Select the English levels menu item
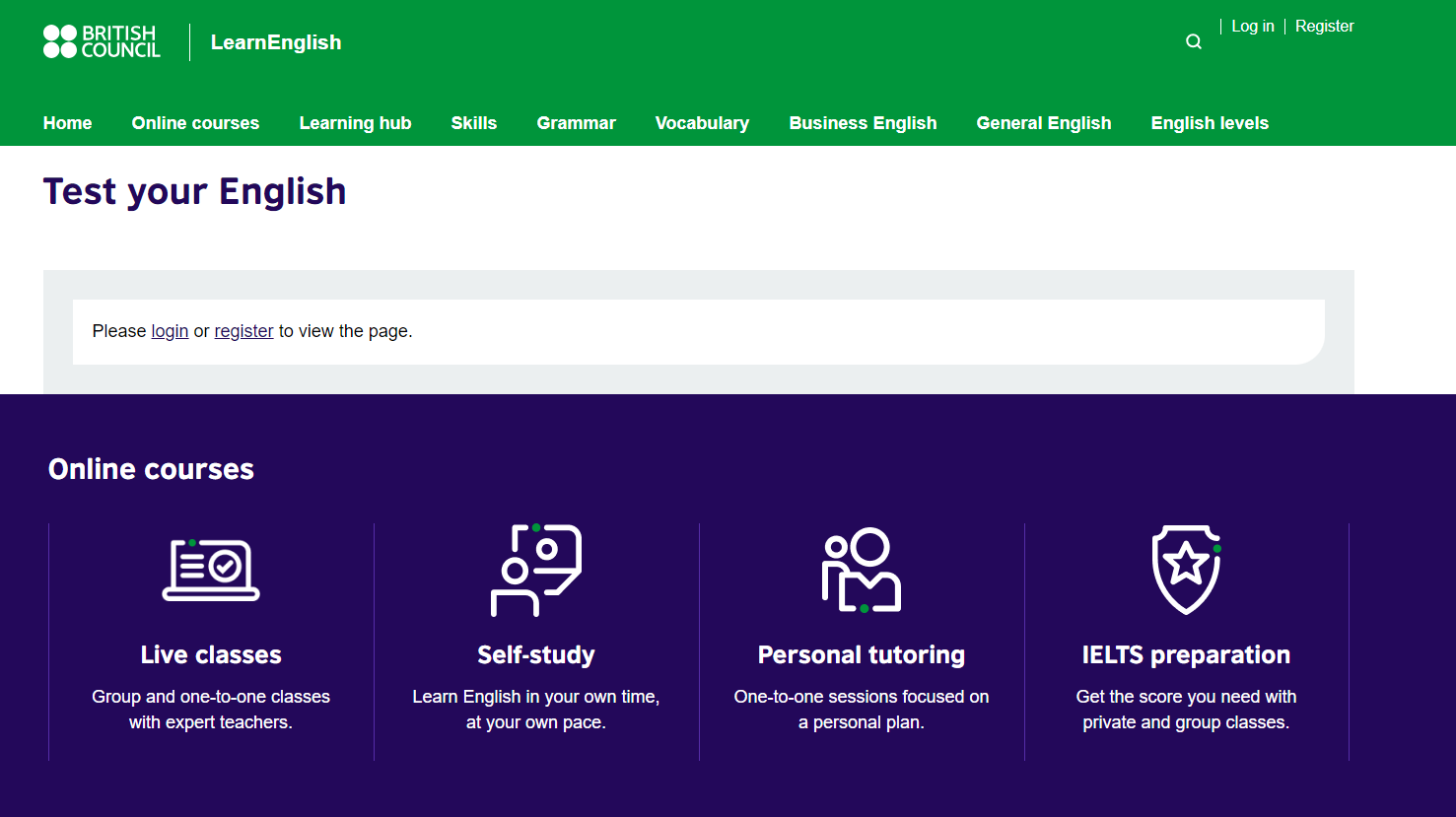 (1210, 123)
